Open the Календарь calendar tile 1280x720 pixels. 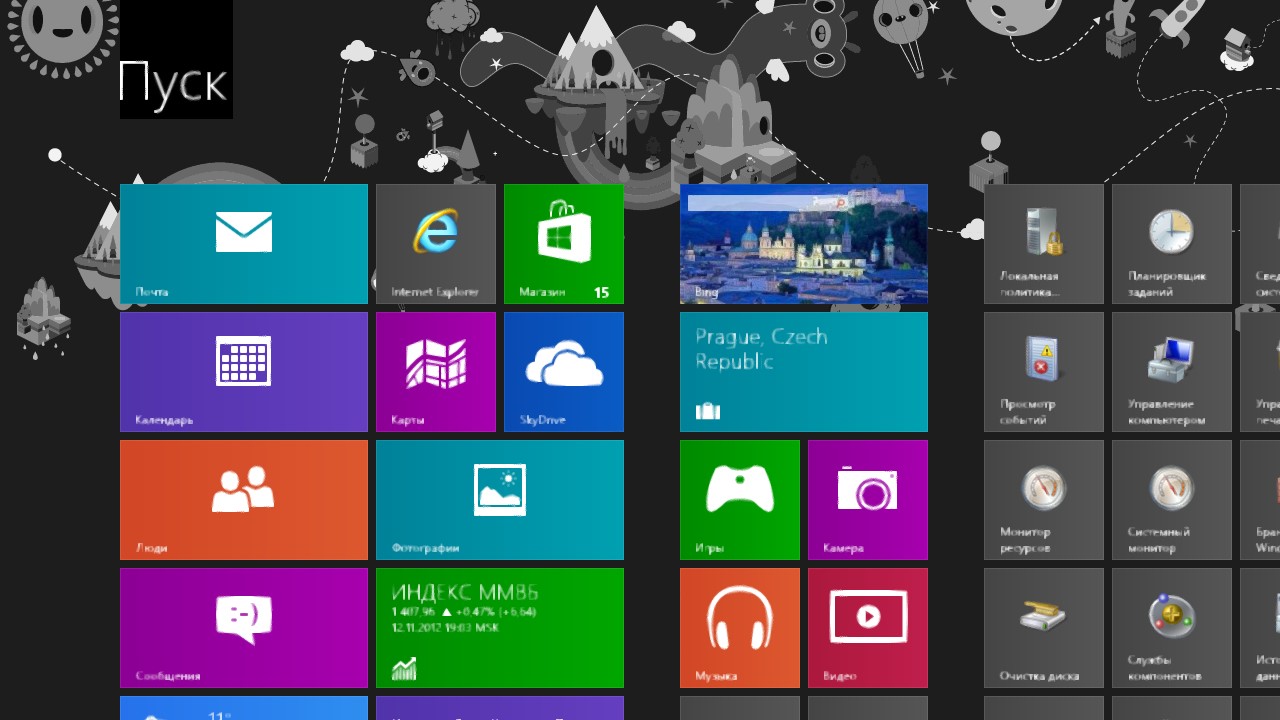244,372
